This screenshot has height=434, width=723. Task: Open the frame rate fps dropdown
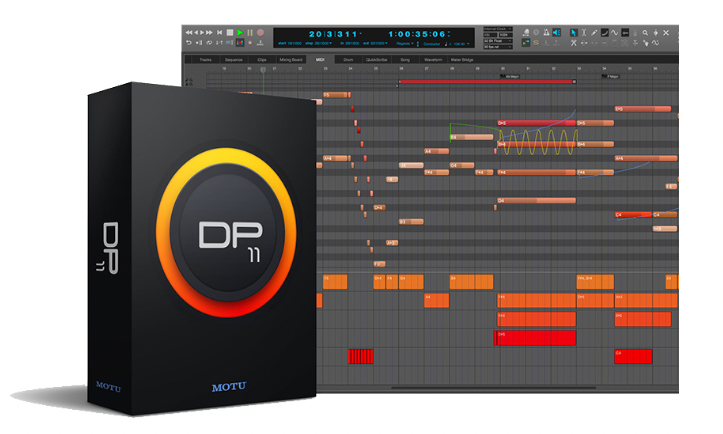point(498,47)
